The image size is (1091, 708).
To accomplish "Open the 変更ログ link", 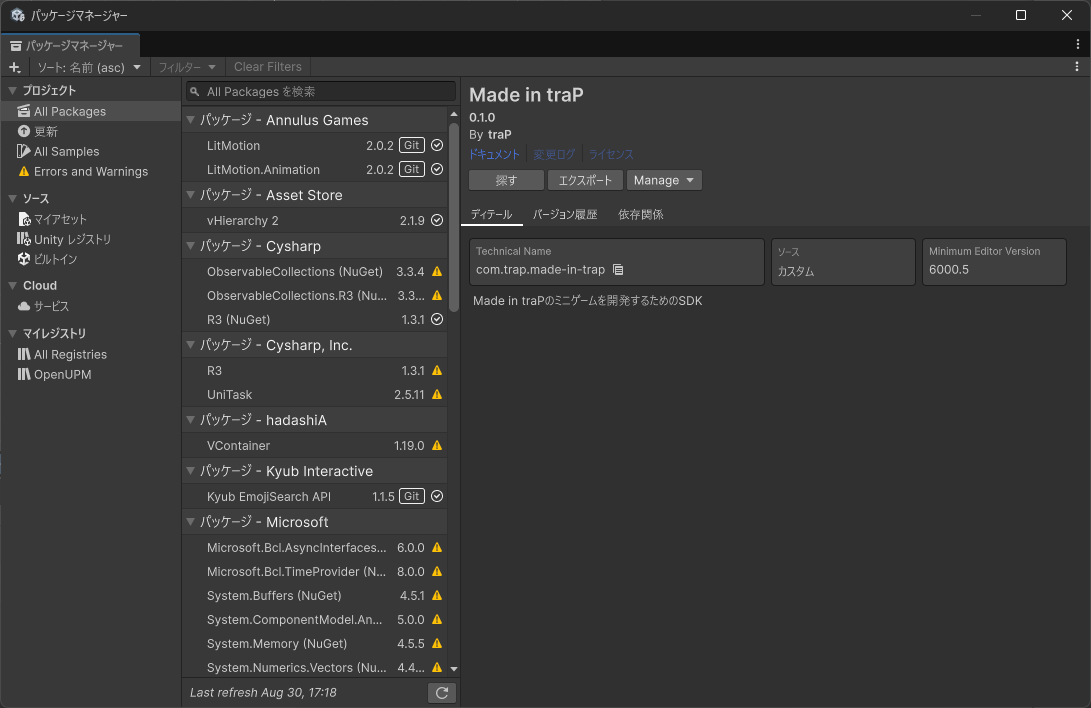I will (554, 154).
